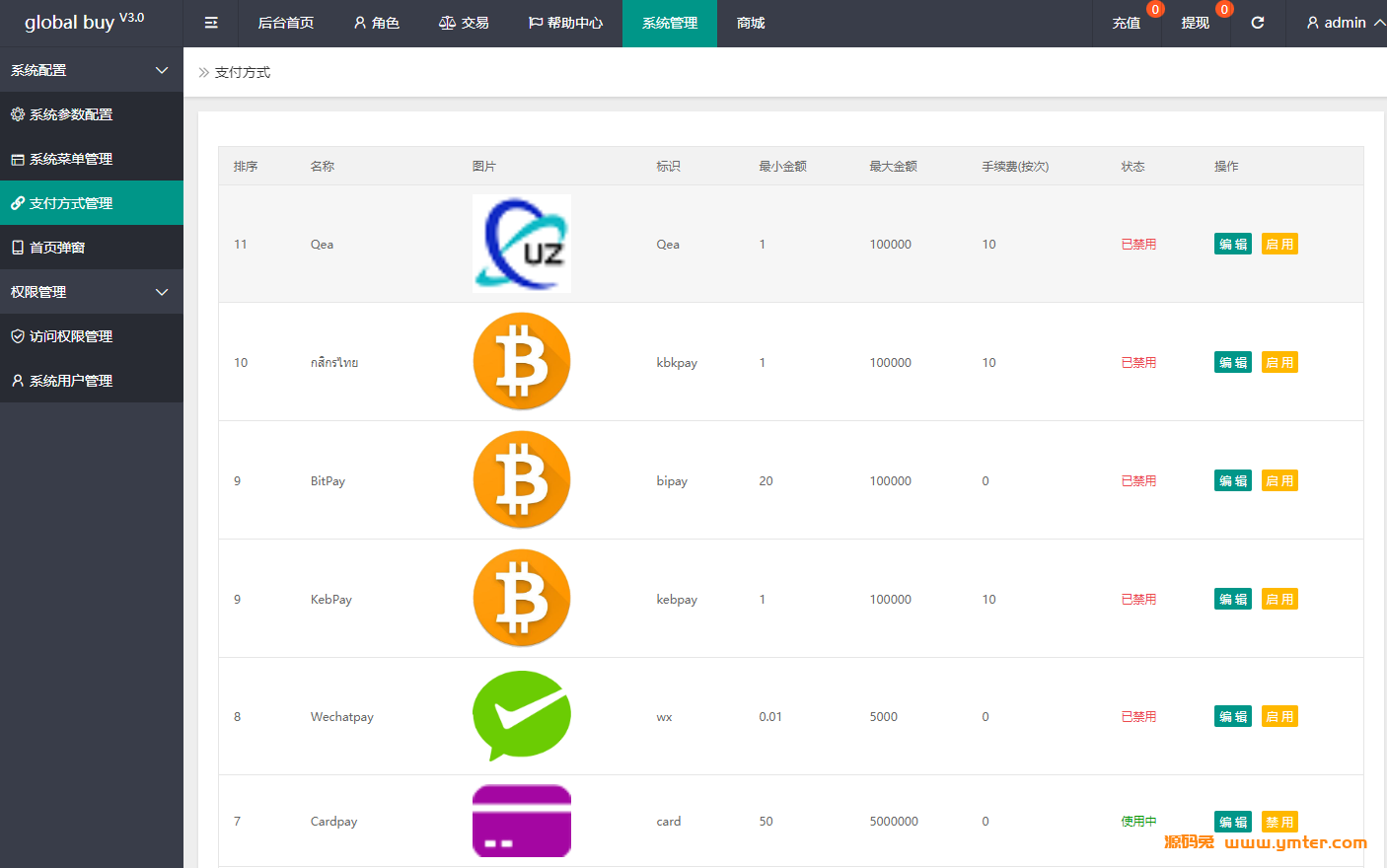Click 启用 to enable kbkpay

tap(1279, 362)
